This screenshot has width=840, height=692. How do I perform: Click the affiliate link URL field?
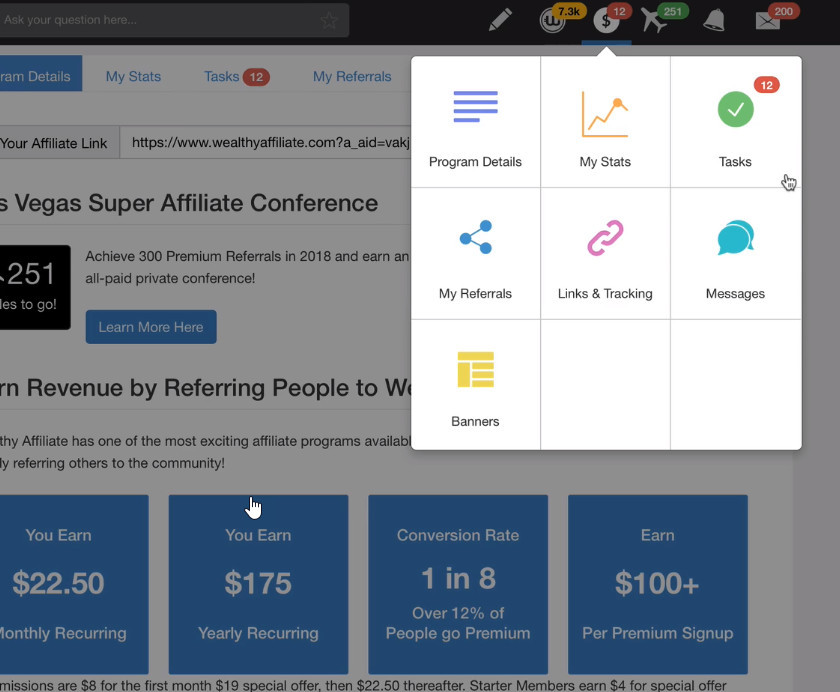pyautogui.click(x=265, y=142)
